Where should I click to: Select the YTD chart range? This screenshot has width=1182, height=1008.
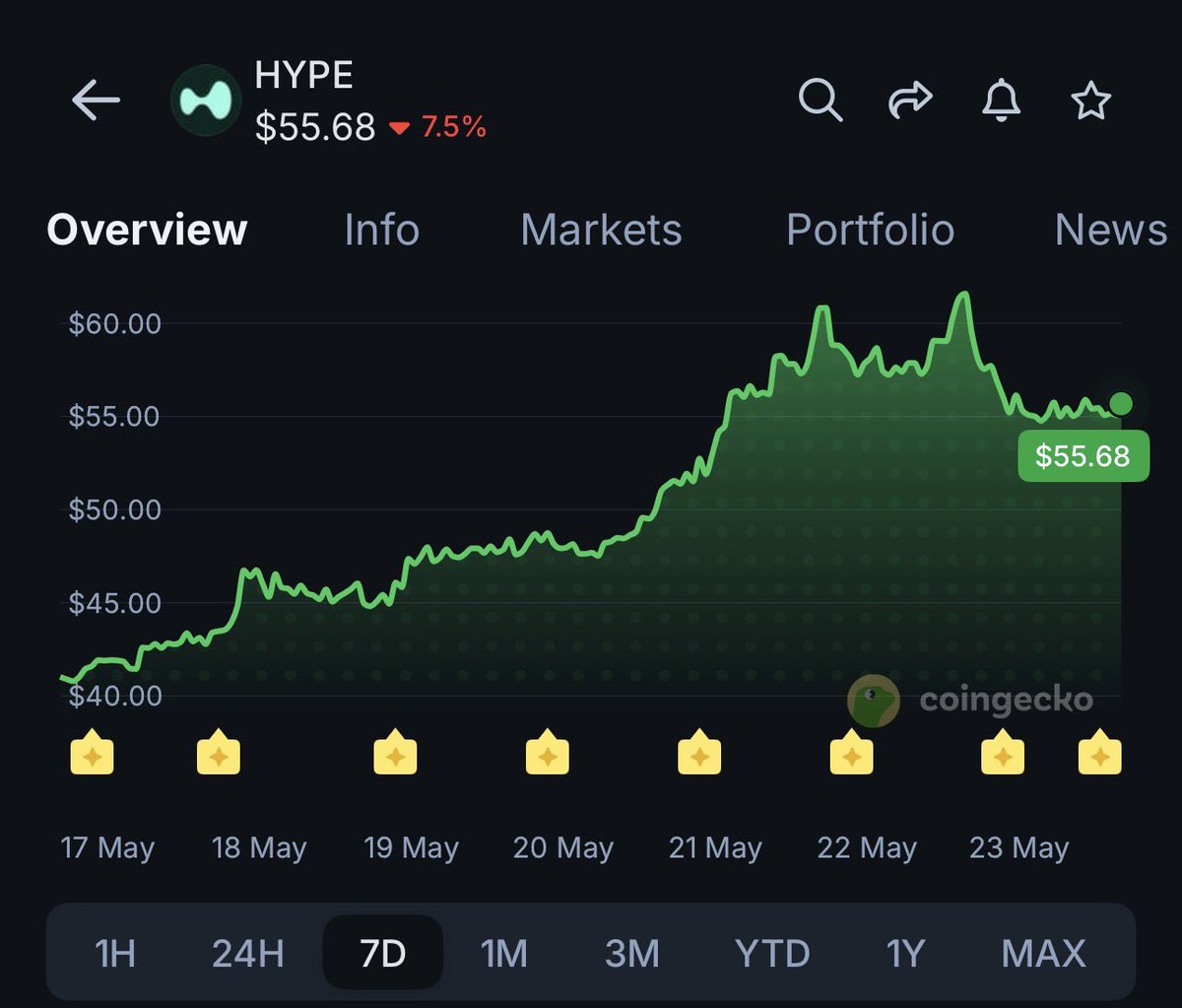click(x=772, y=954)
